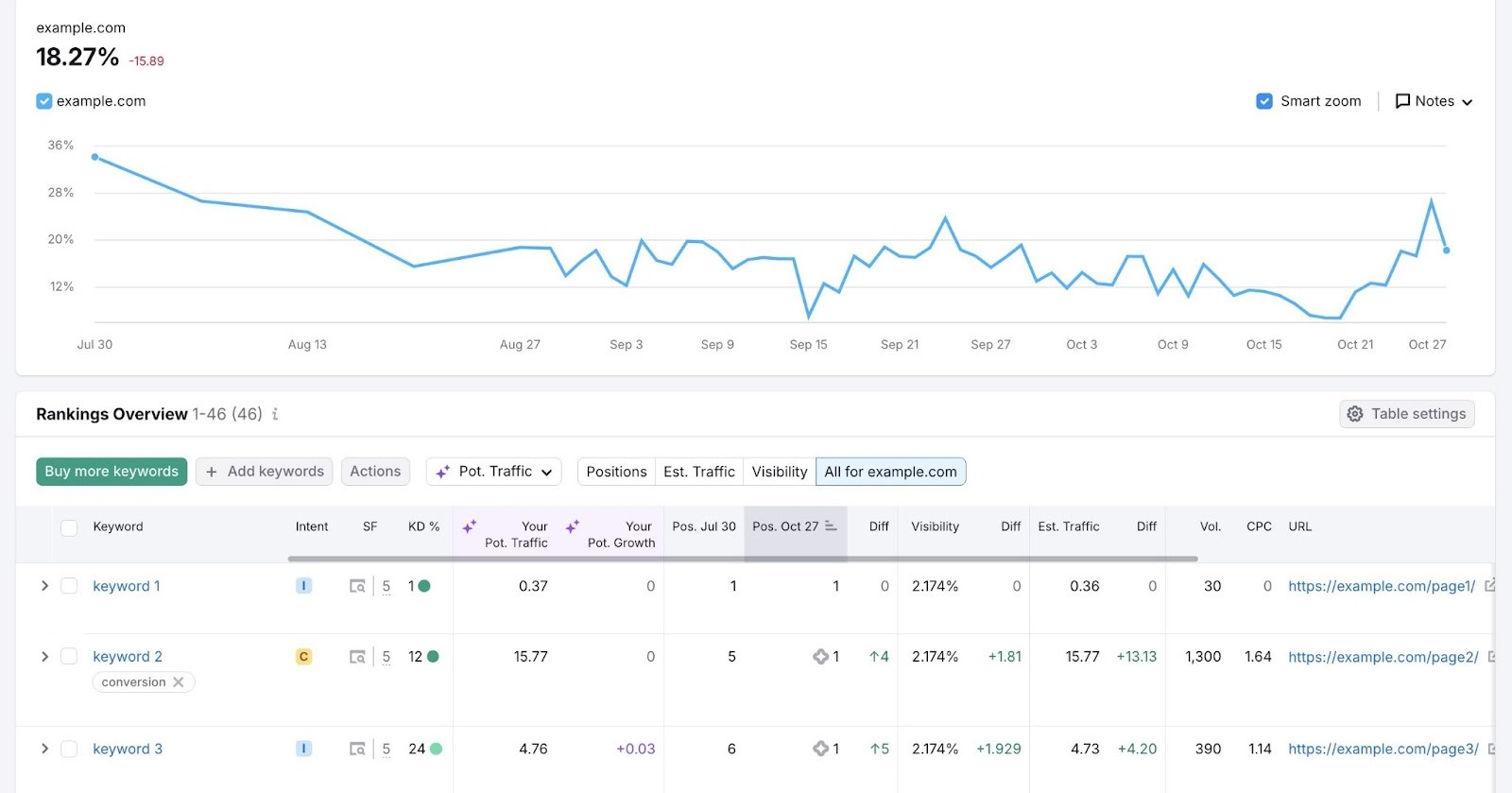1512x793 pixels.
Task: Switch to the Est. Traffic tab
Action: (698, 472)
